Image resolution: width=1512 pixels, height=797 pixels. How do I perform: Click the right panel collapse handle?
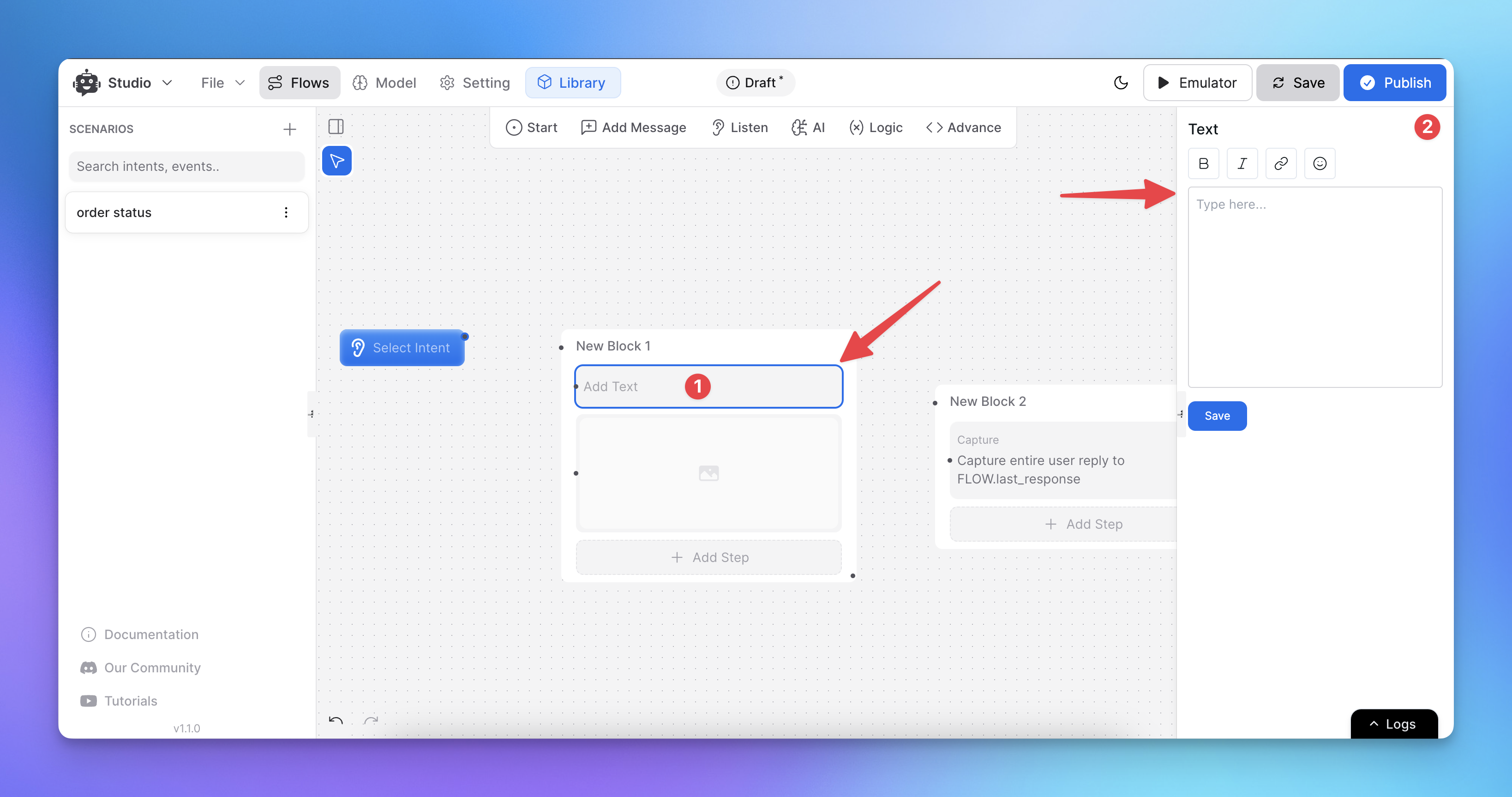(1181, 414)
